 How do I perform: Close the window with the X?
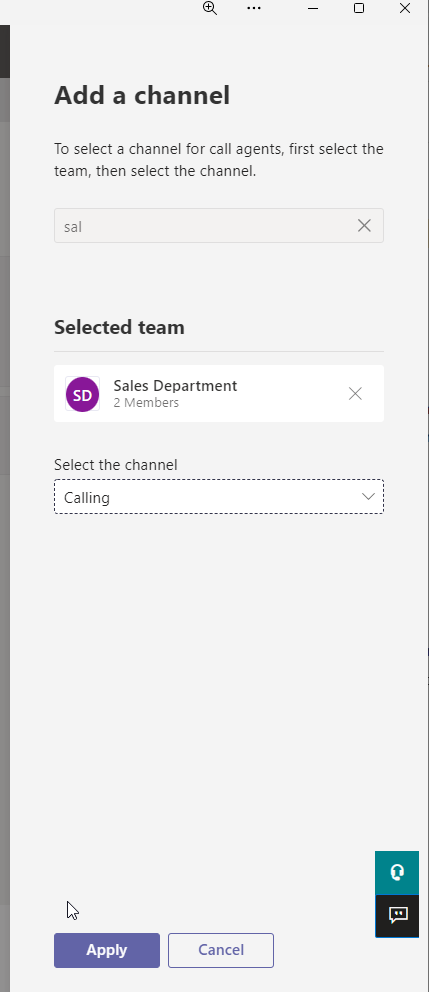(405, 8)
